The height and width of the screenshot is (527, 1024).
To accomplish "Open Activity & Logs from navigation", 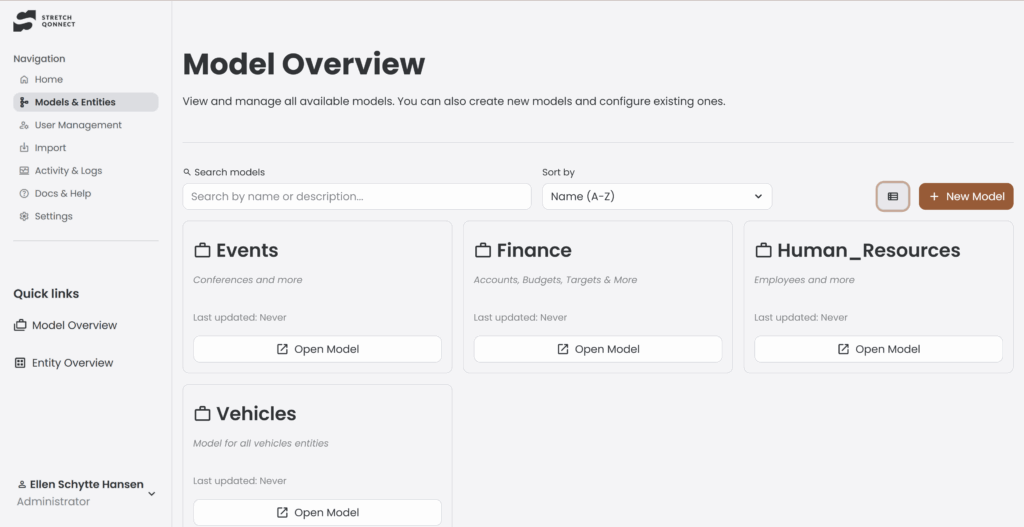I will coord(68,171).
